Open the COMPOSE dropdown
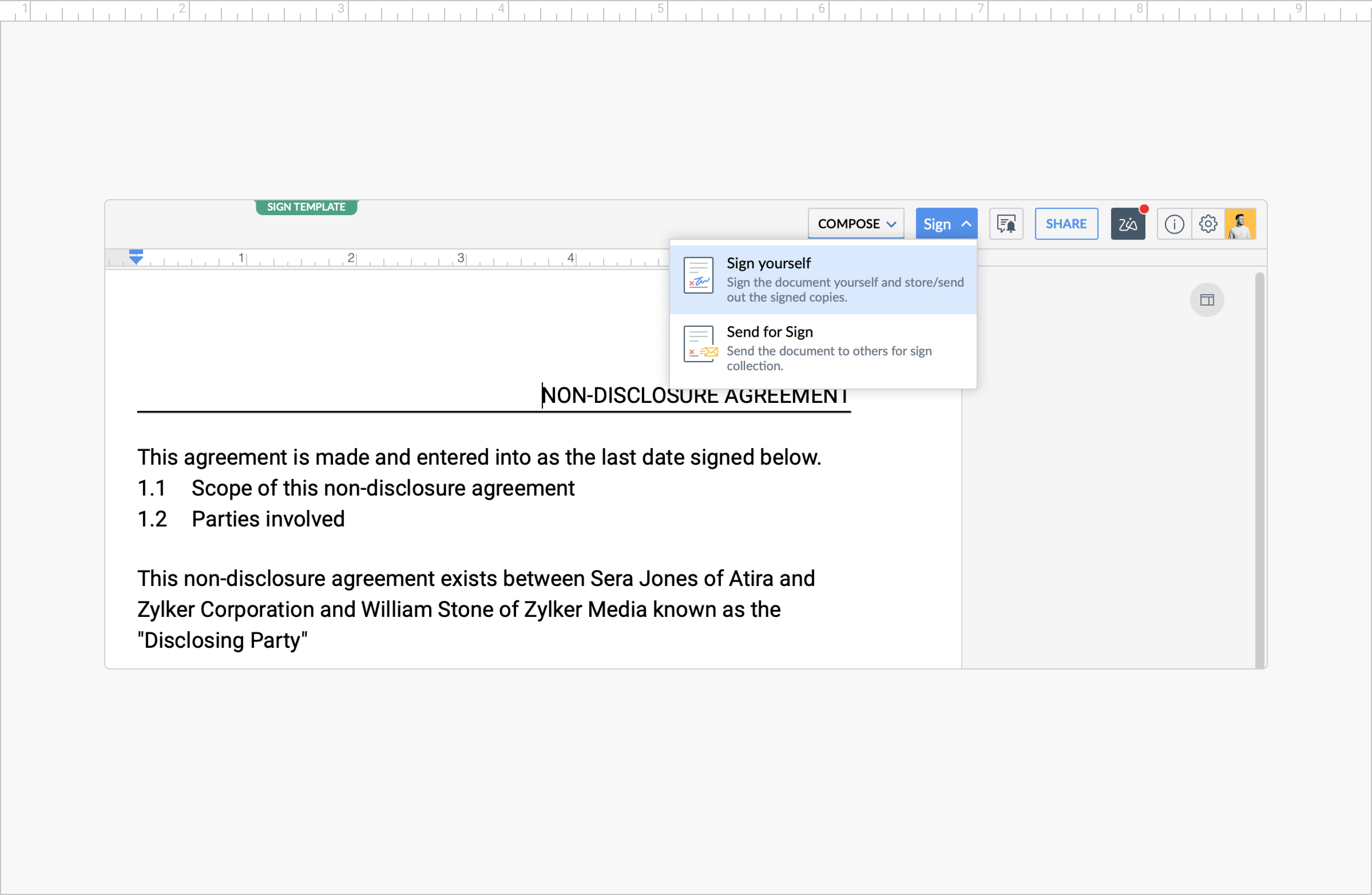The height and width of the screenshot is (895, 1372). [849, 224]
